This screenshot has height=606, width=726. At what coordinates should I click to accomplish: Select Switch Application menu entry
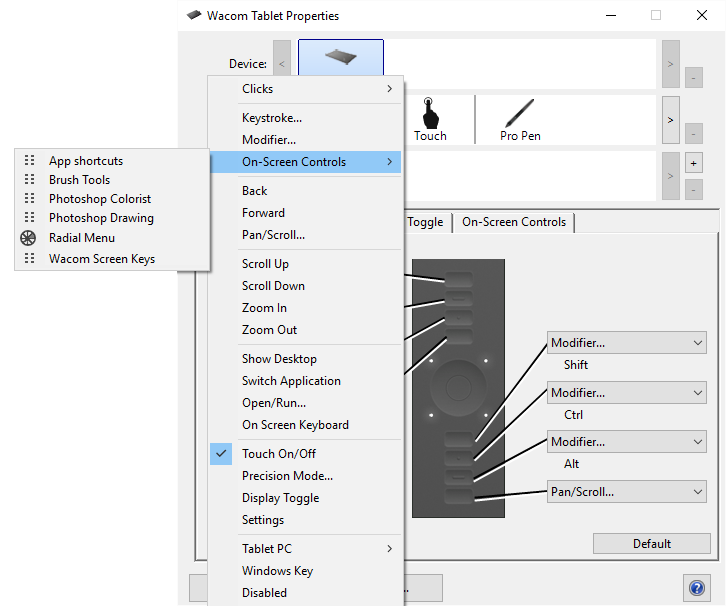(306, 381)
